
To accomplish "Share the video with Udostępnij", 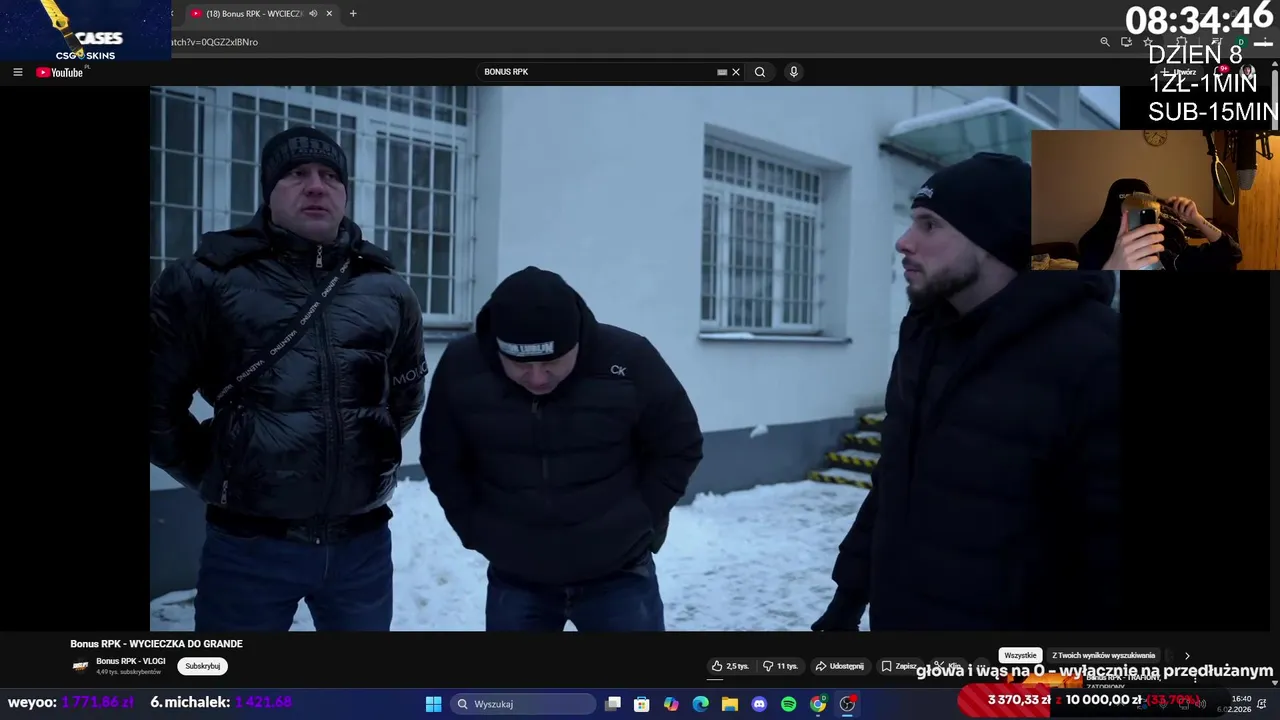I will 840,666.
